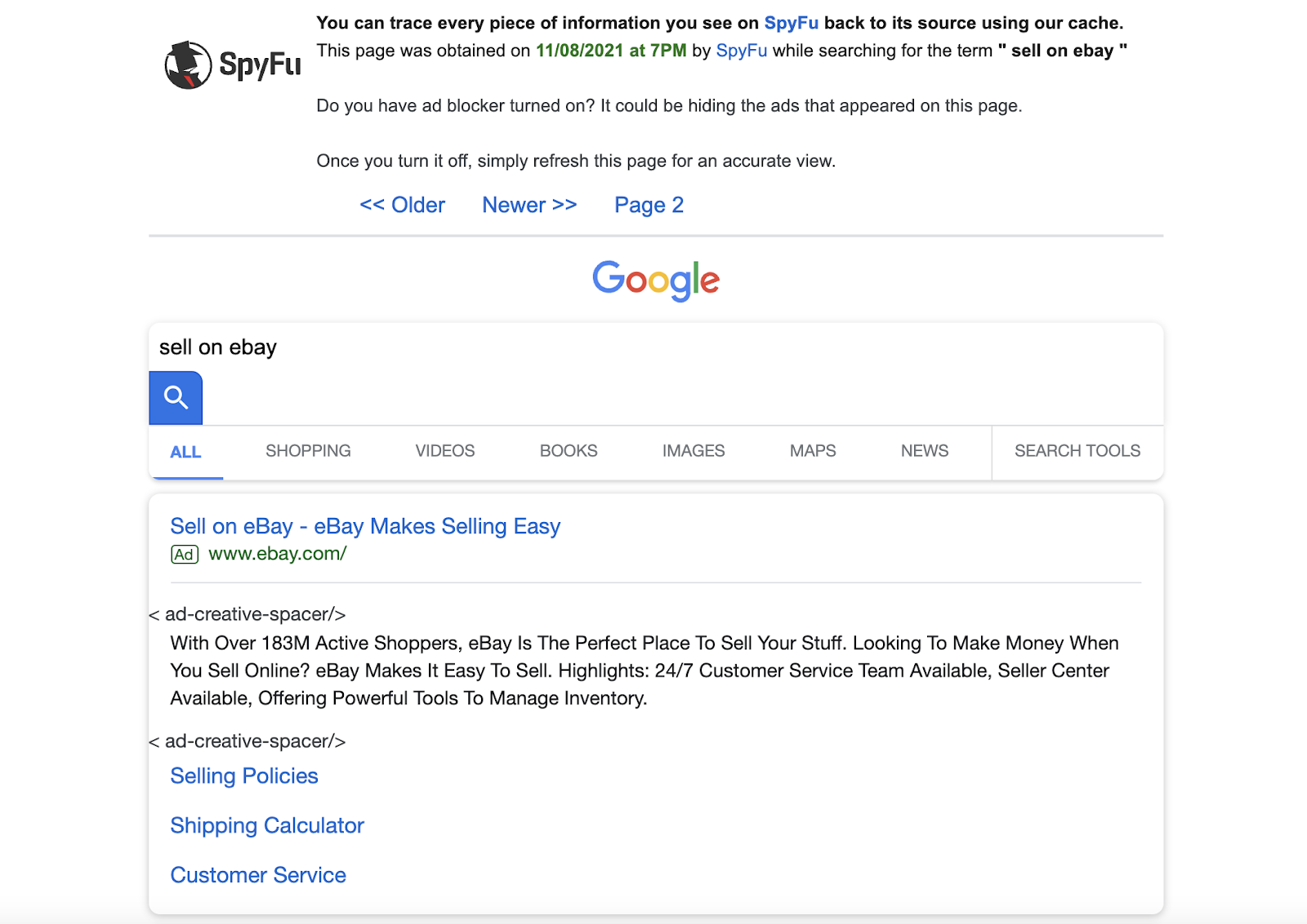Click the ad description about 183M Active Shoppers
This screenshot has width=1307, height=924.
645,671
